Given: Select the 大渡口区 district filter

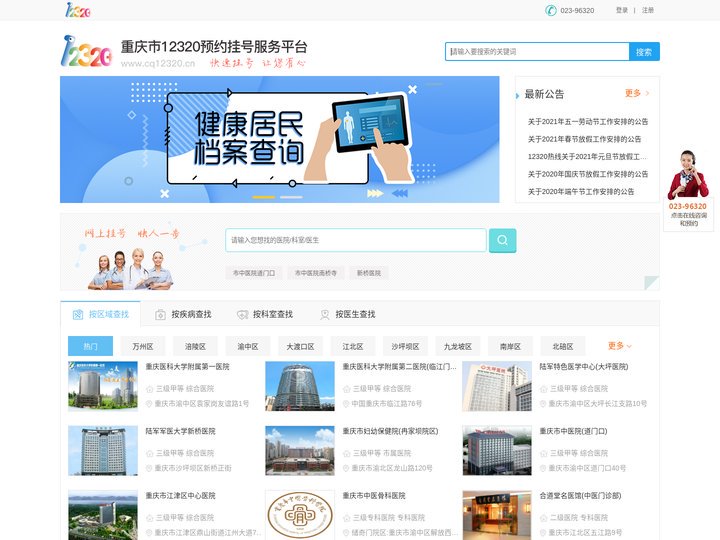Looking at the screenshot, I should 300,346.
